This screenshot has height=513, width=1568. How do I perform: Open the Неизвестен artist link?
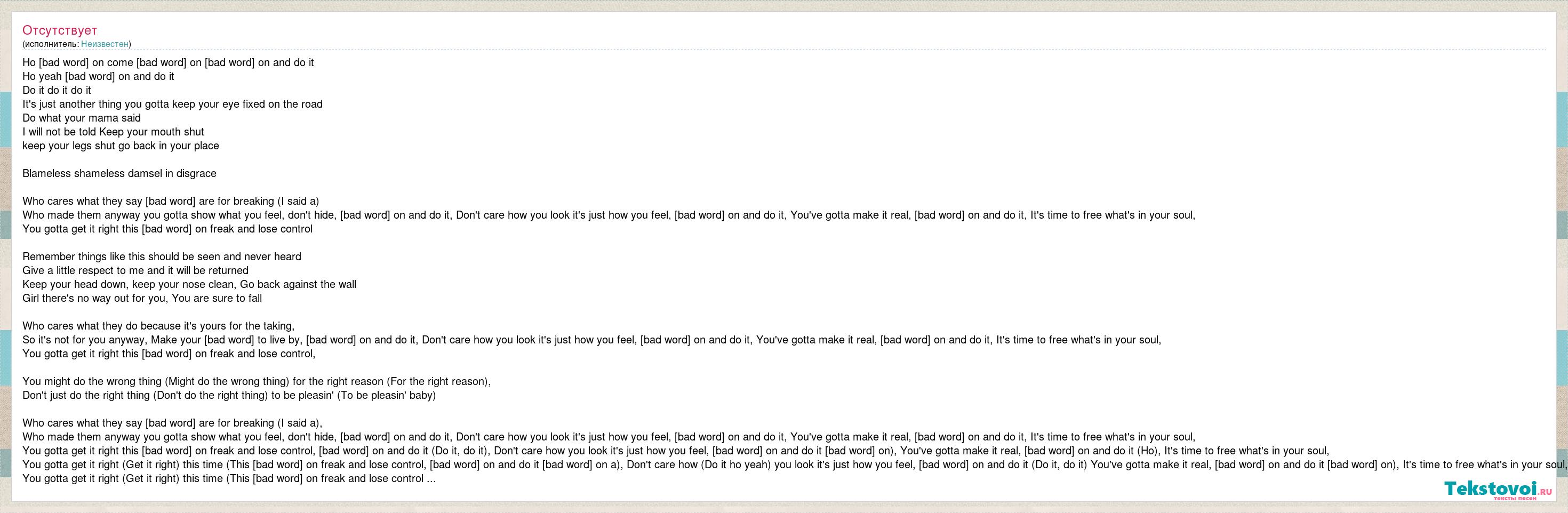[105, 44]
